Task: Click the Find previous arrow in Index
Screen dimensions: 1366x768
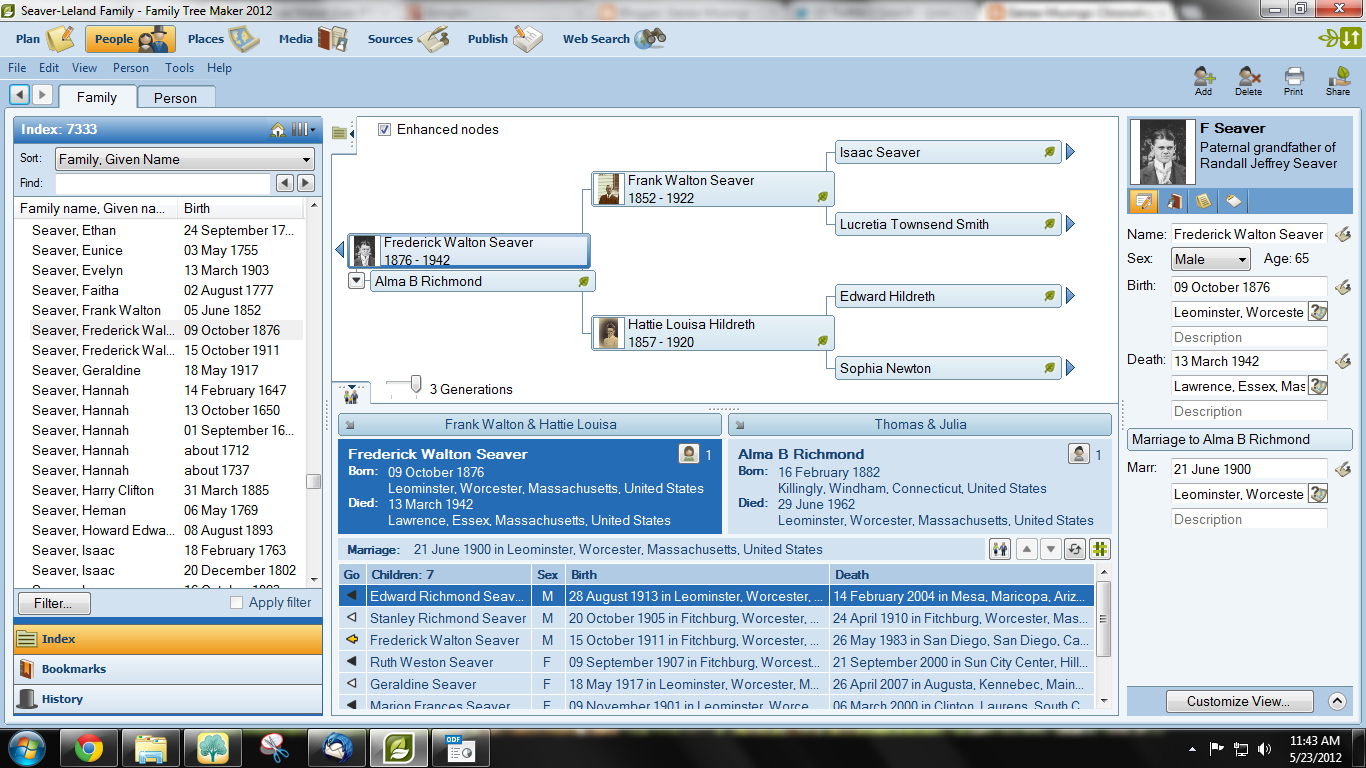Action: coord(285,183)
